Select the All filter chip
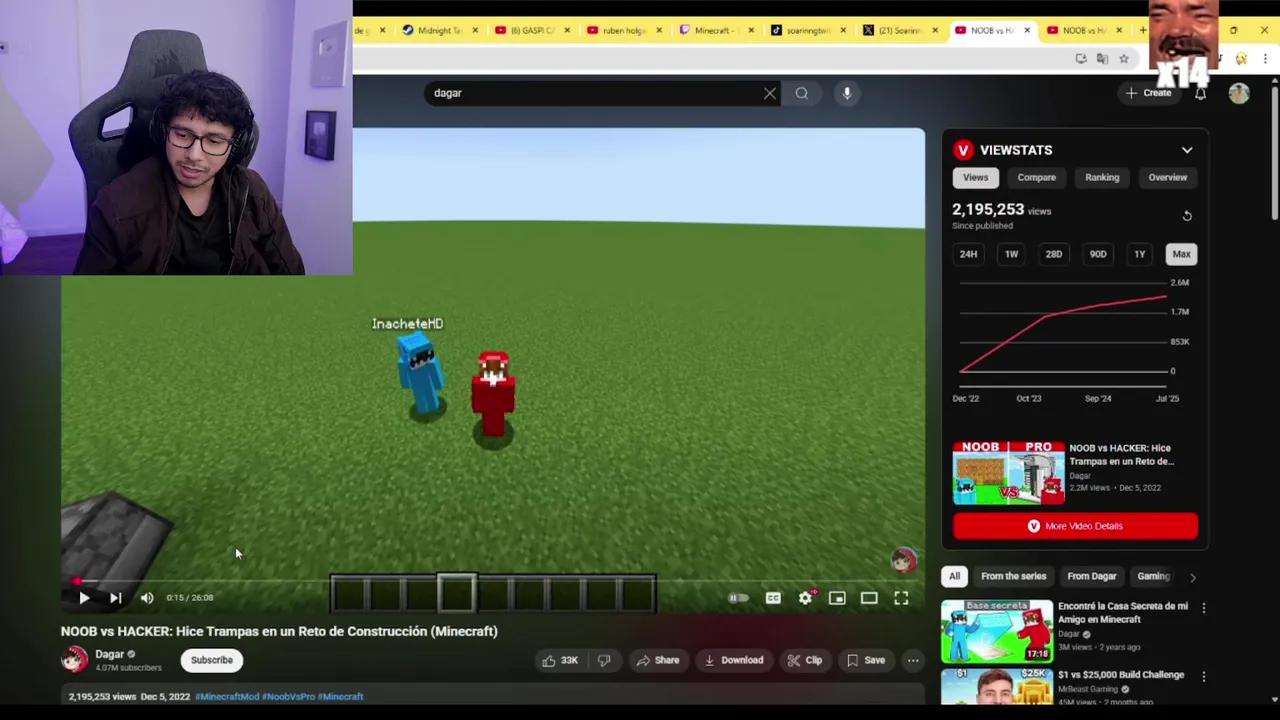 click(x=954, y=576)
